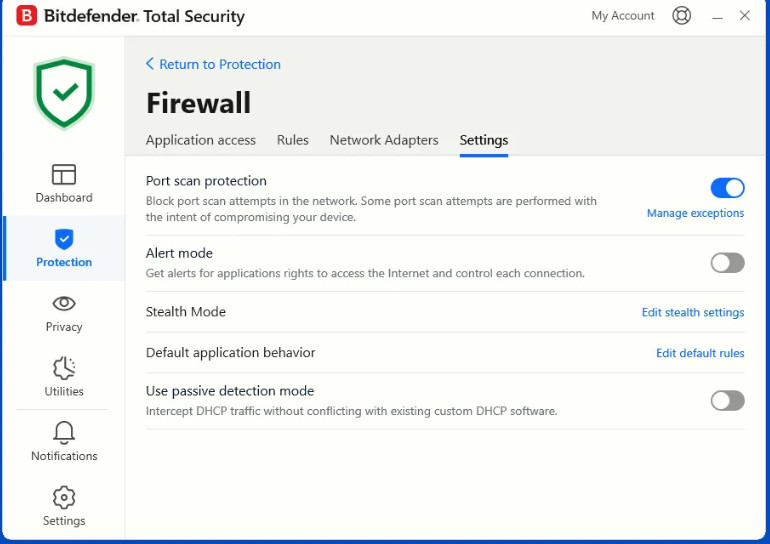Screen dimensions: 770x544
Task: Click the Port scan protection label
Action: click(206, 181)
